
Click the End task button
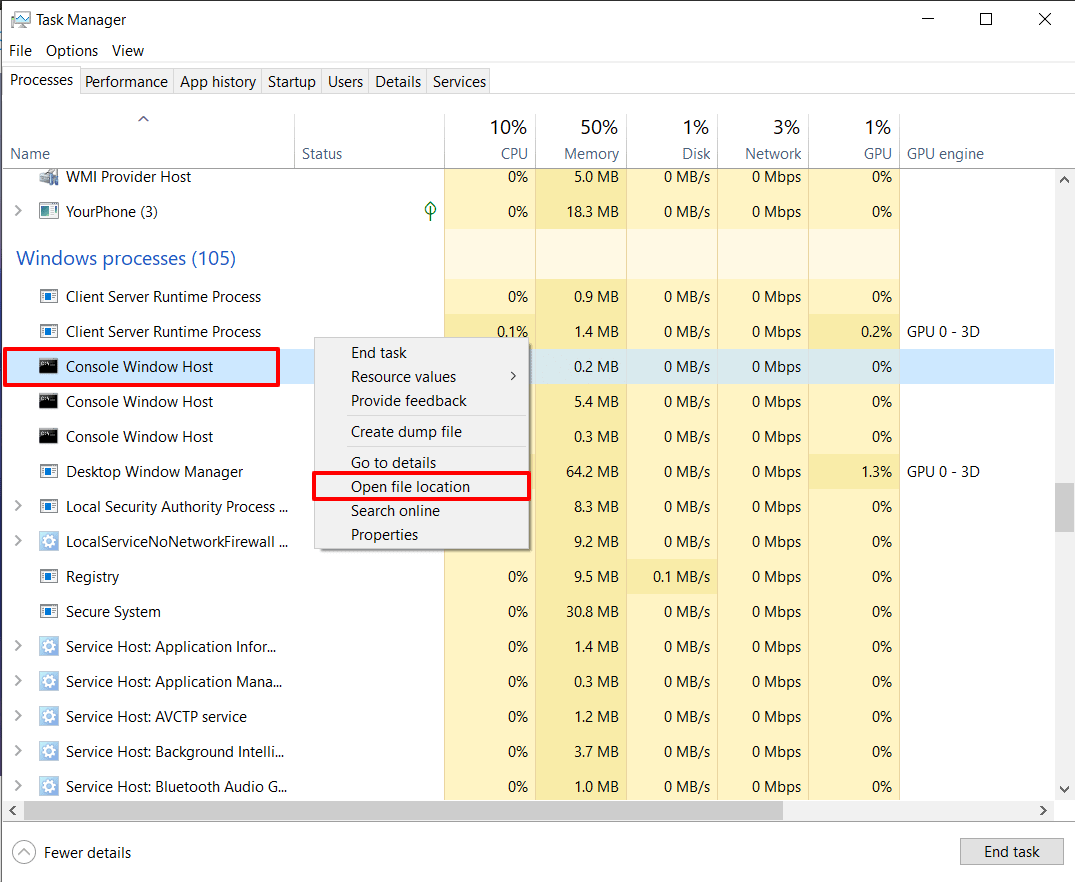[1011, 852]
